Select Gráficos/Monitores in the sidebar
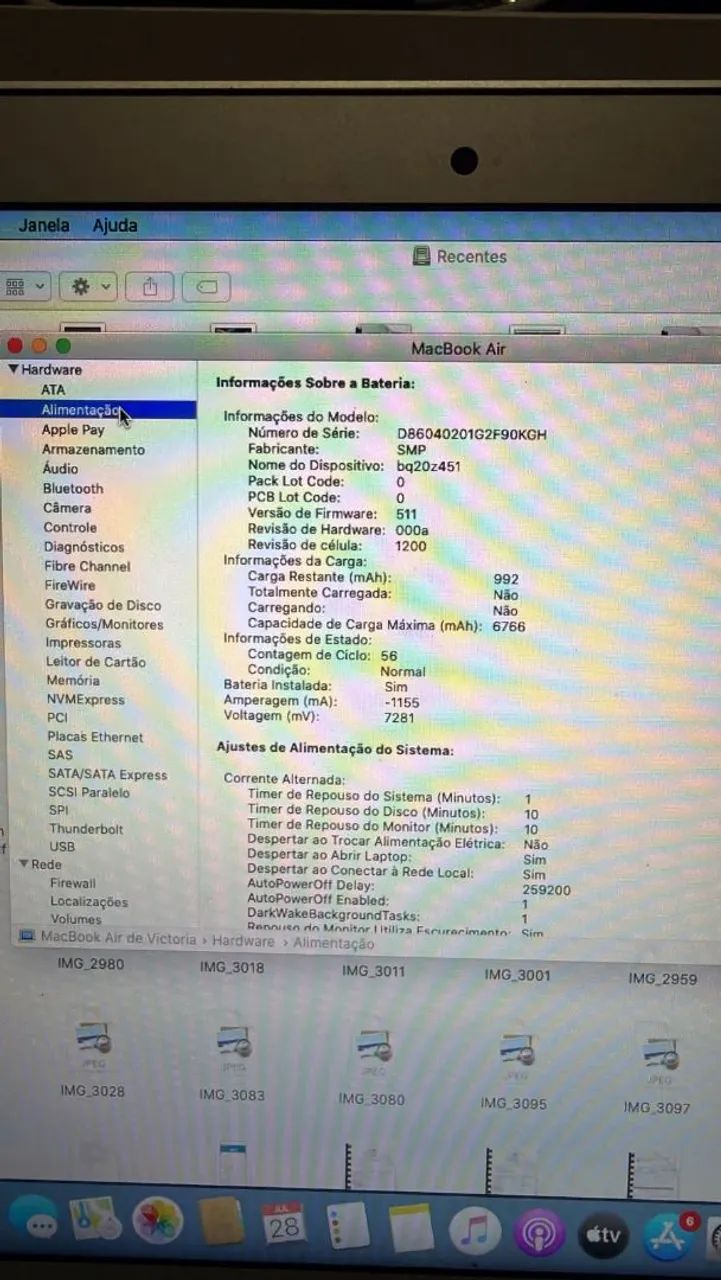The width and height of the screenshot is (721, 1280). tap(104, 624)
